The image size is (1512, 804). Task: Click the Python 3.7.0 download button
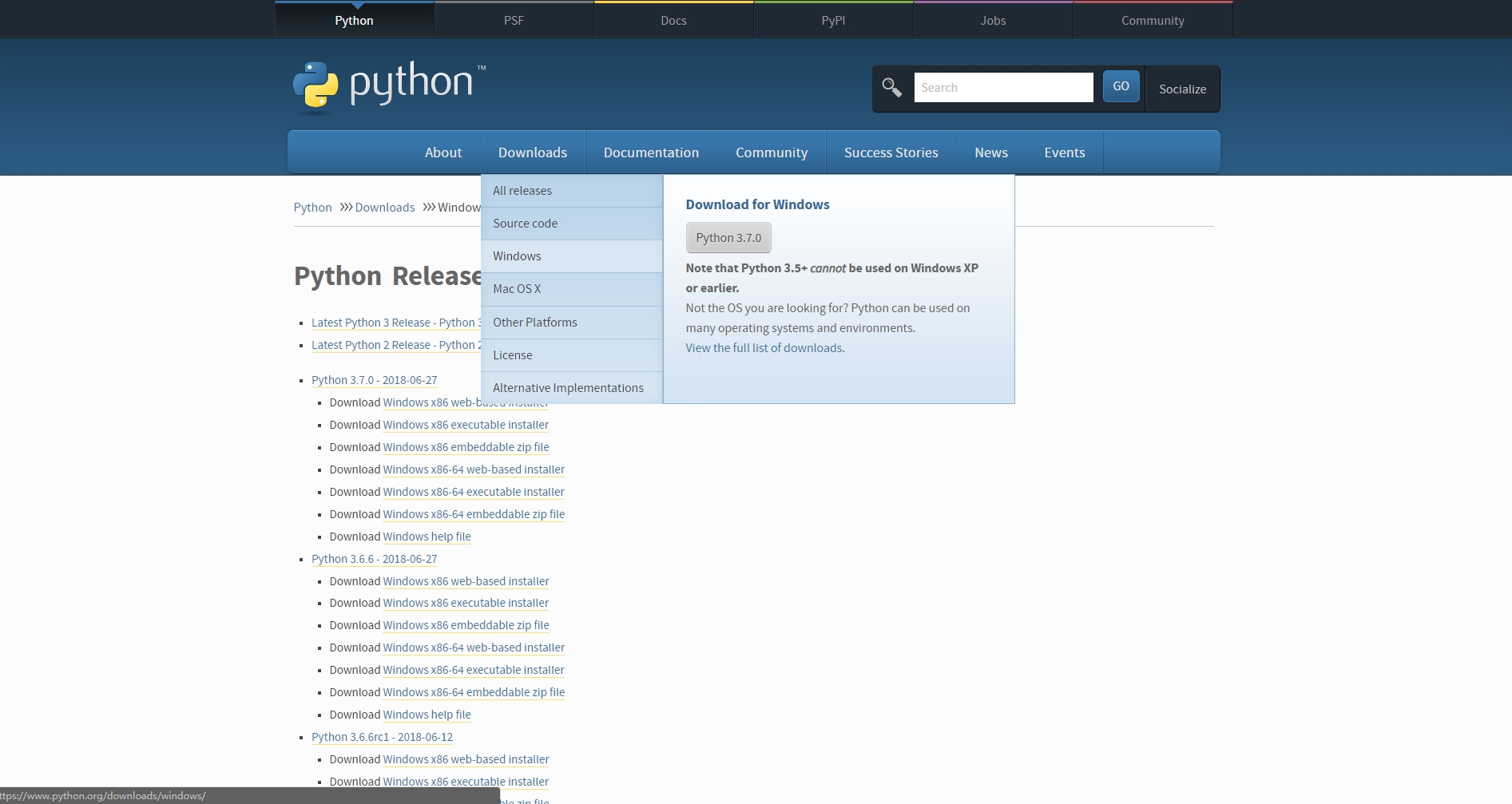pyautogui.click(x=728, y=238)
